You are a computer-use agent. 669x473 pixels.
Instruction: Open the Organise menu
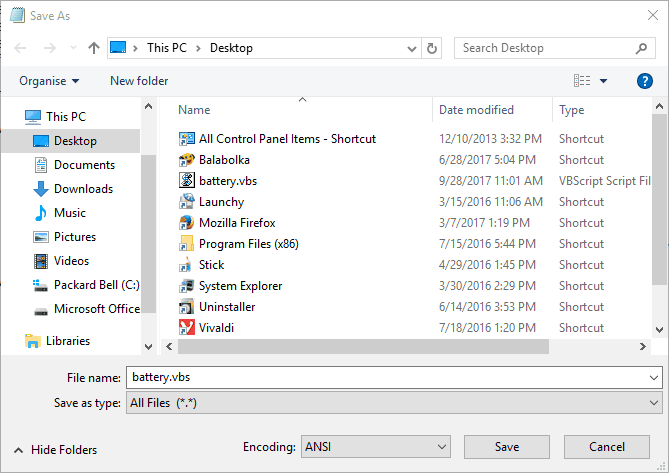tap(49, 81)
